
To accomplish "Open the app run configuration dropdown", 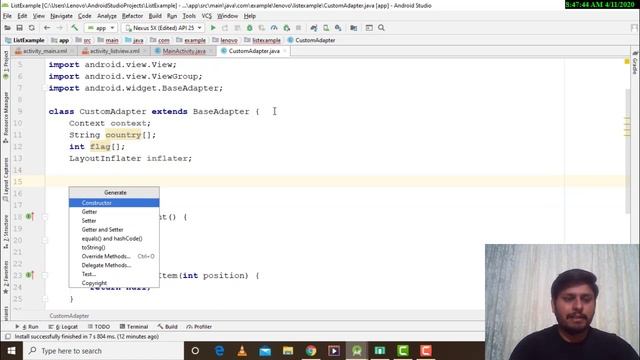I will pyautogui.click(x=101, y=28).
